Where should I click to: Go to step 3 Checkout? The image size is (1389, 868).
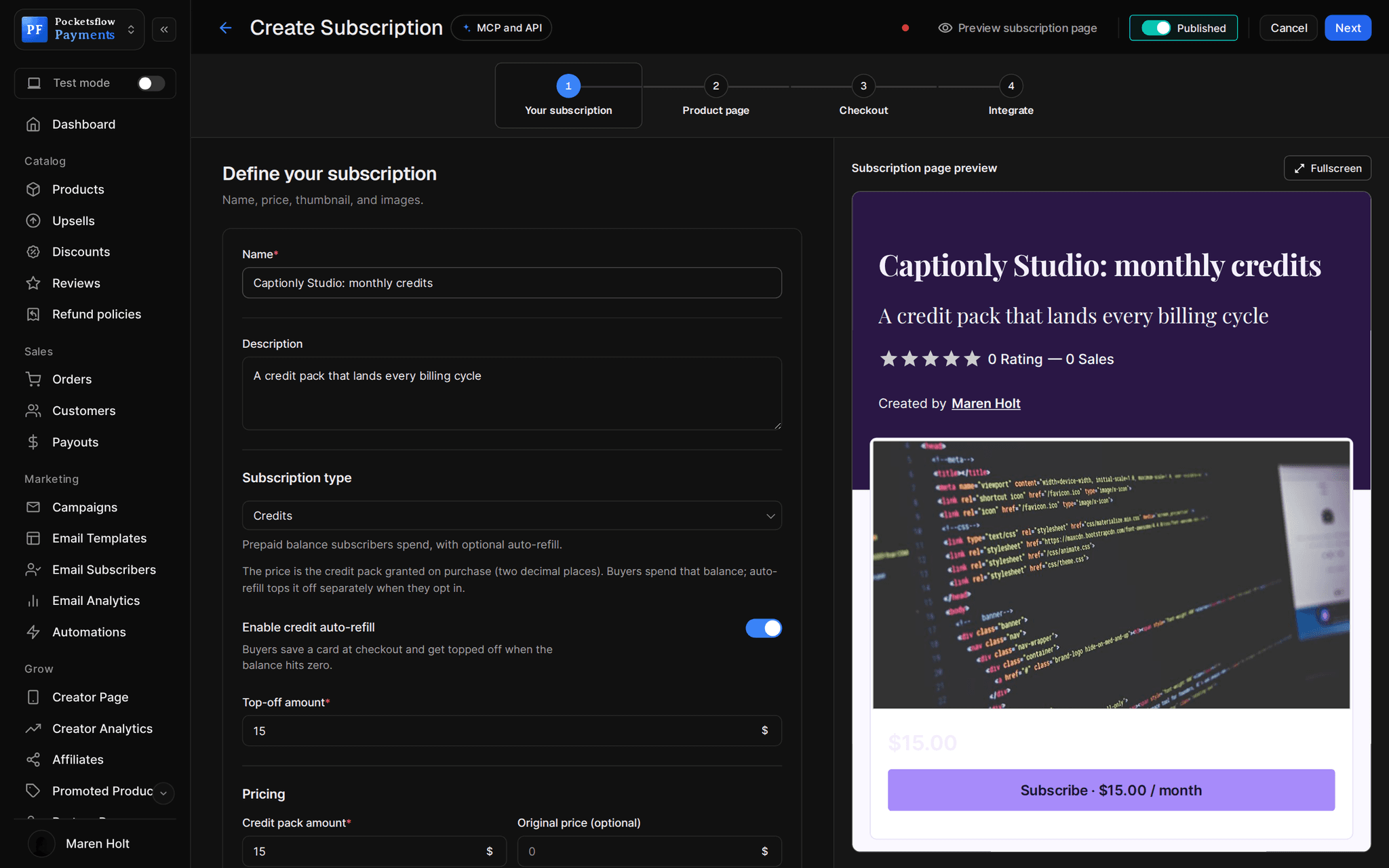coord(863,96)
